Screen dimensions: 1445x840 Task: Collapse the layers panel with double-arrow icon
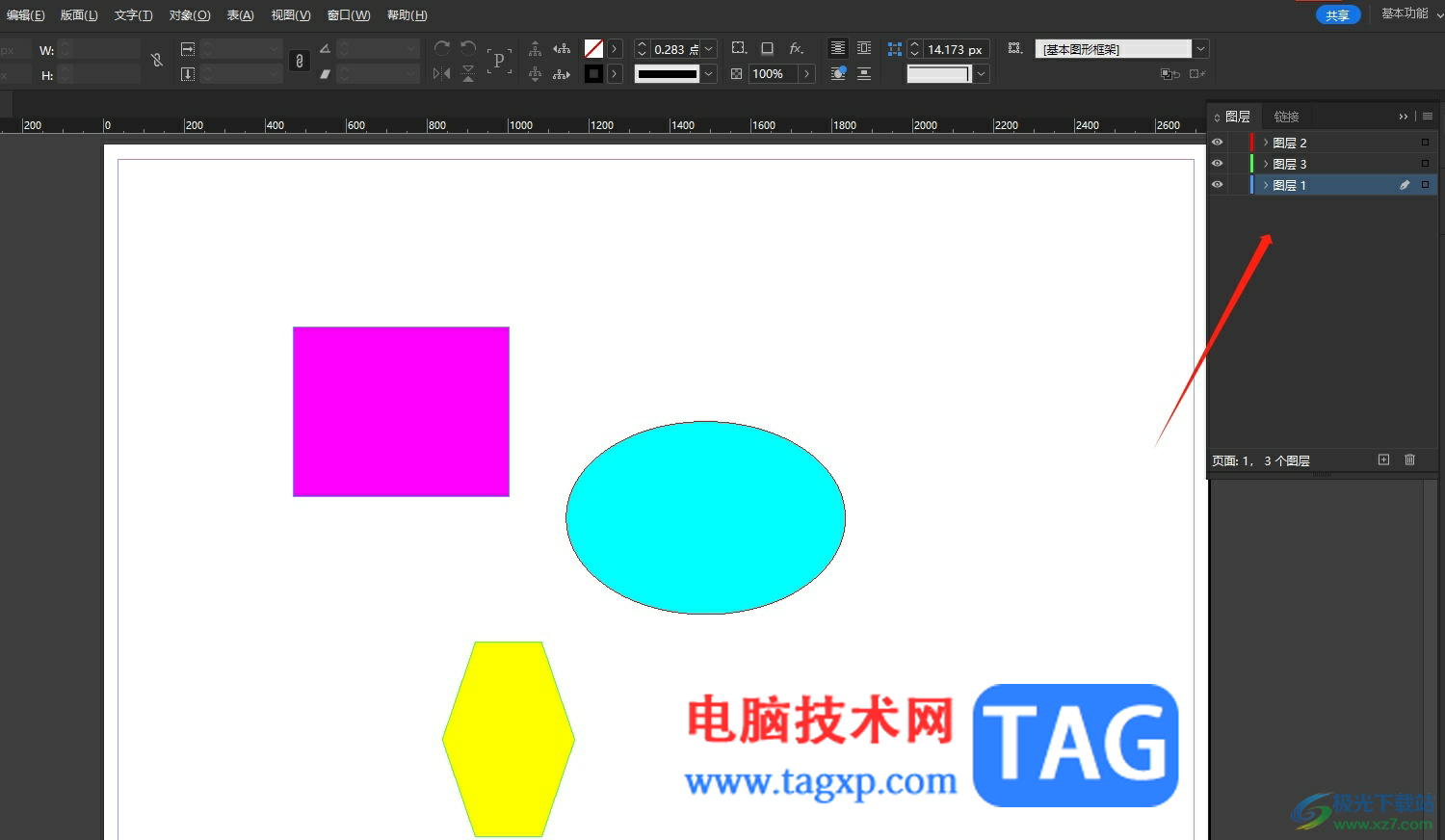click(x=1404, y=117)
